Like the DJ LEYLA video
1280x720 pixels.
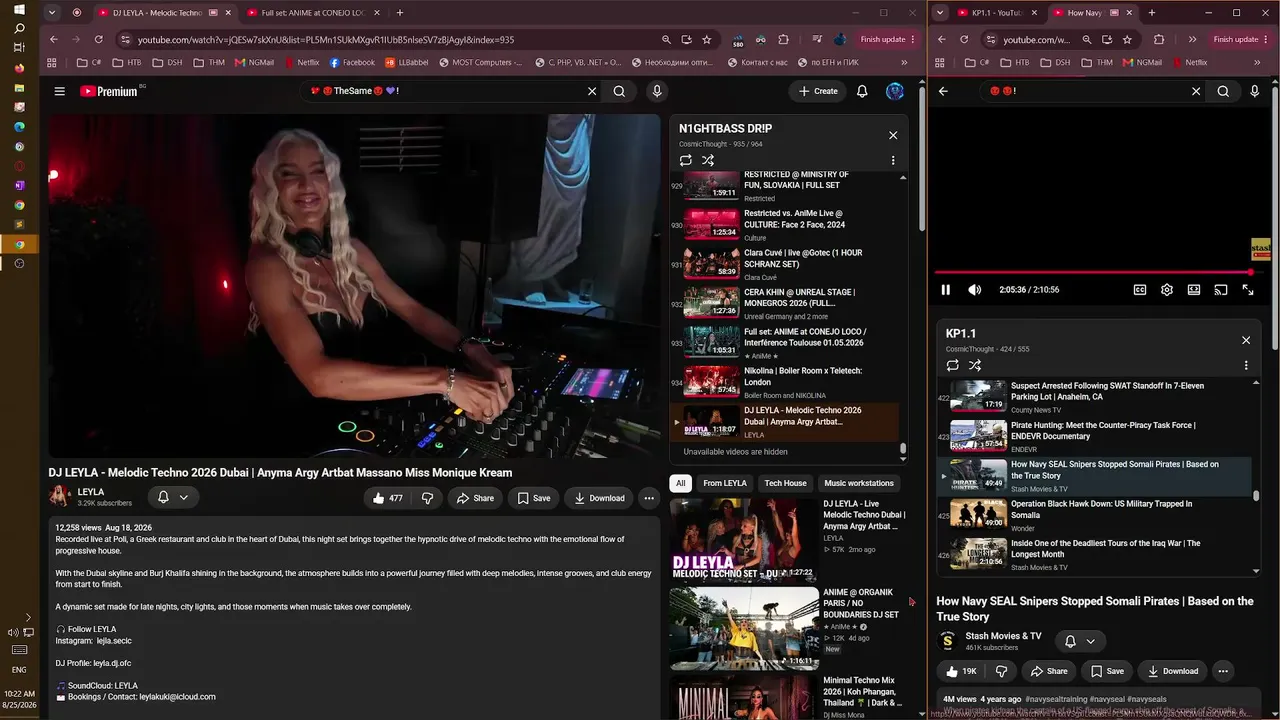[388, 498]
